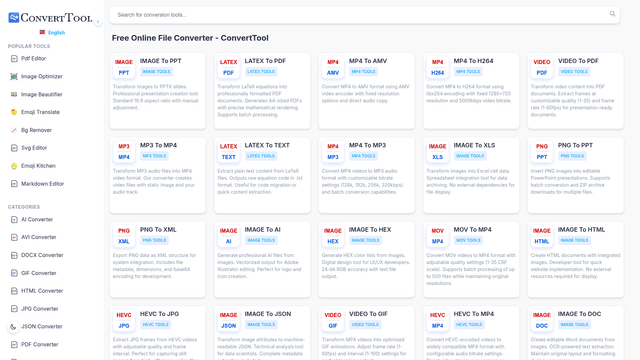The width and height of the screenshot is (640, 360).
Task: Click PNG TOOLS tag under PNG To XML
Action: click(154, 240)
